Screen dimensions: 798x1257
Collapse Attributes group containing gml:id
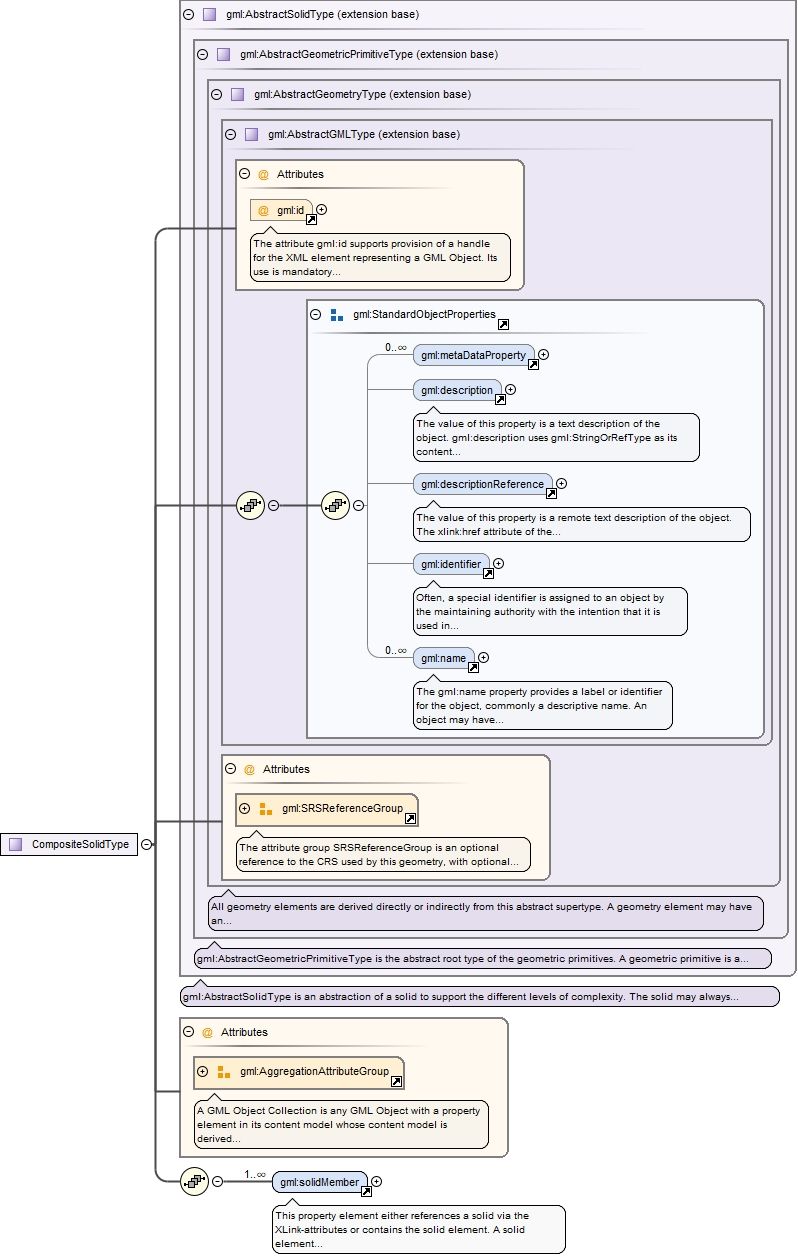(244, 174)
